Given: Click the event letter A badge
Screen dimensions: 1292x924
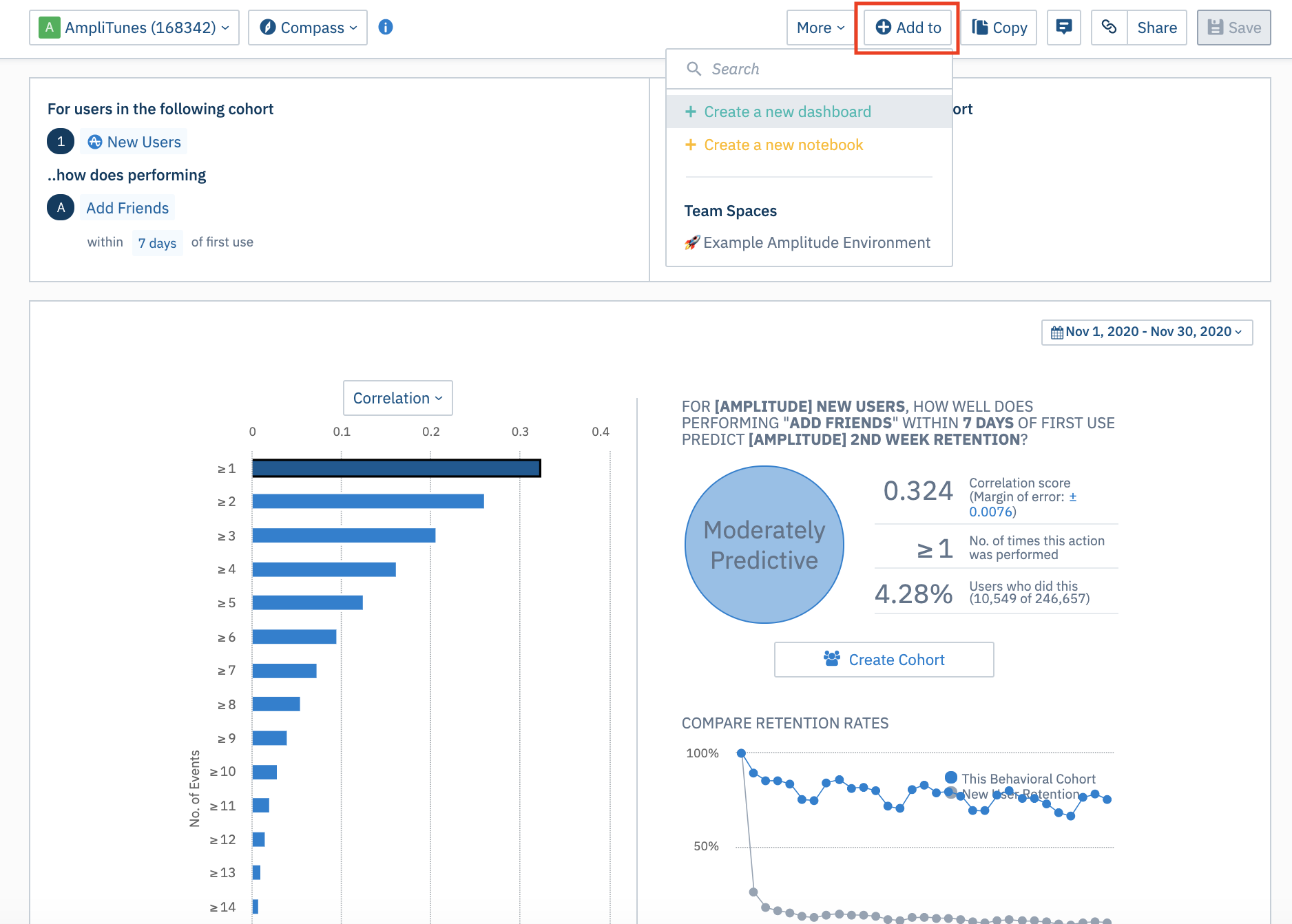Looking at the screenshot, I should coord(61,207).
